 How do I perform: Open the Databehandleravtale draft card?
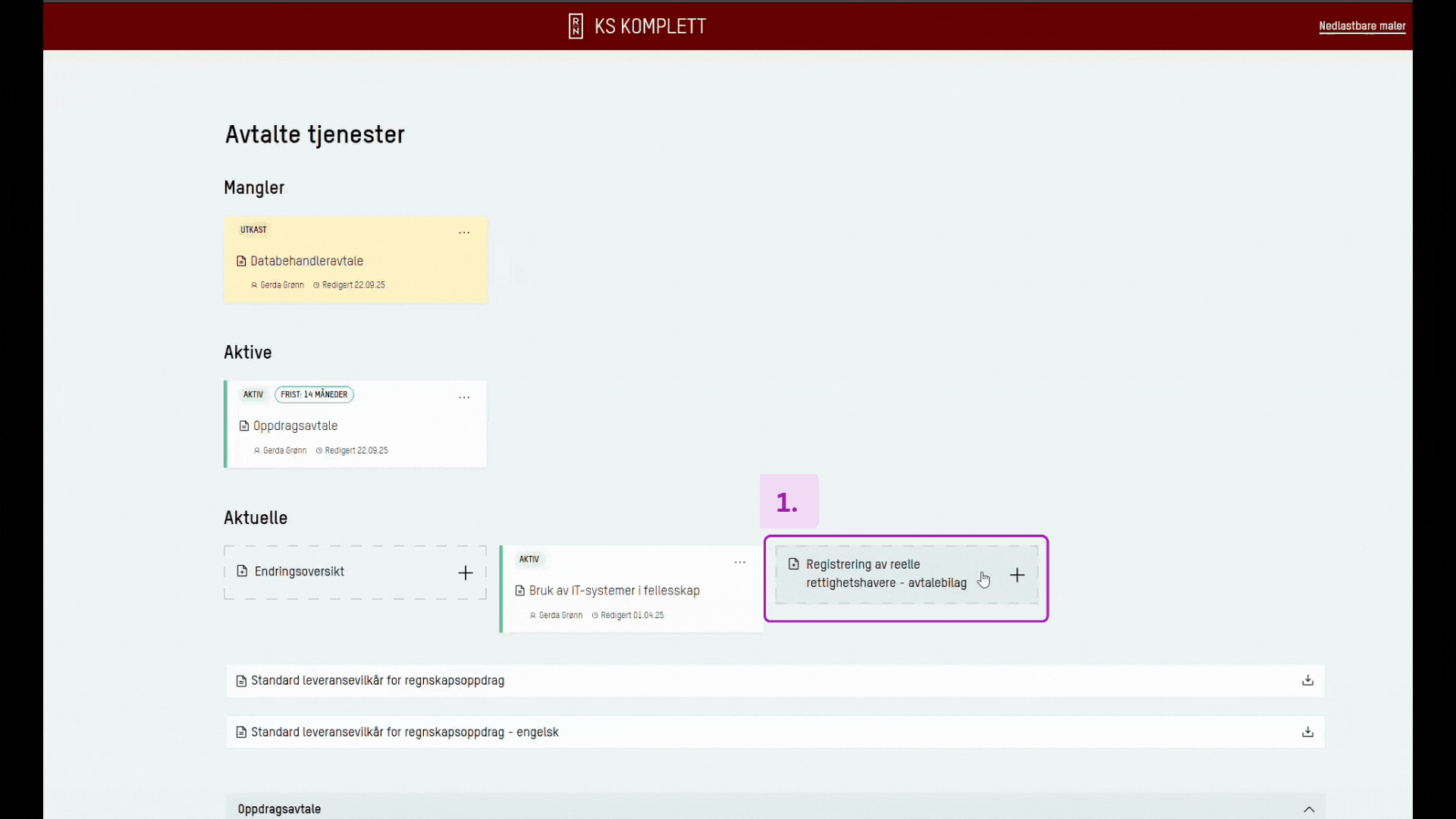[x=307, y=261]
